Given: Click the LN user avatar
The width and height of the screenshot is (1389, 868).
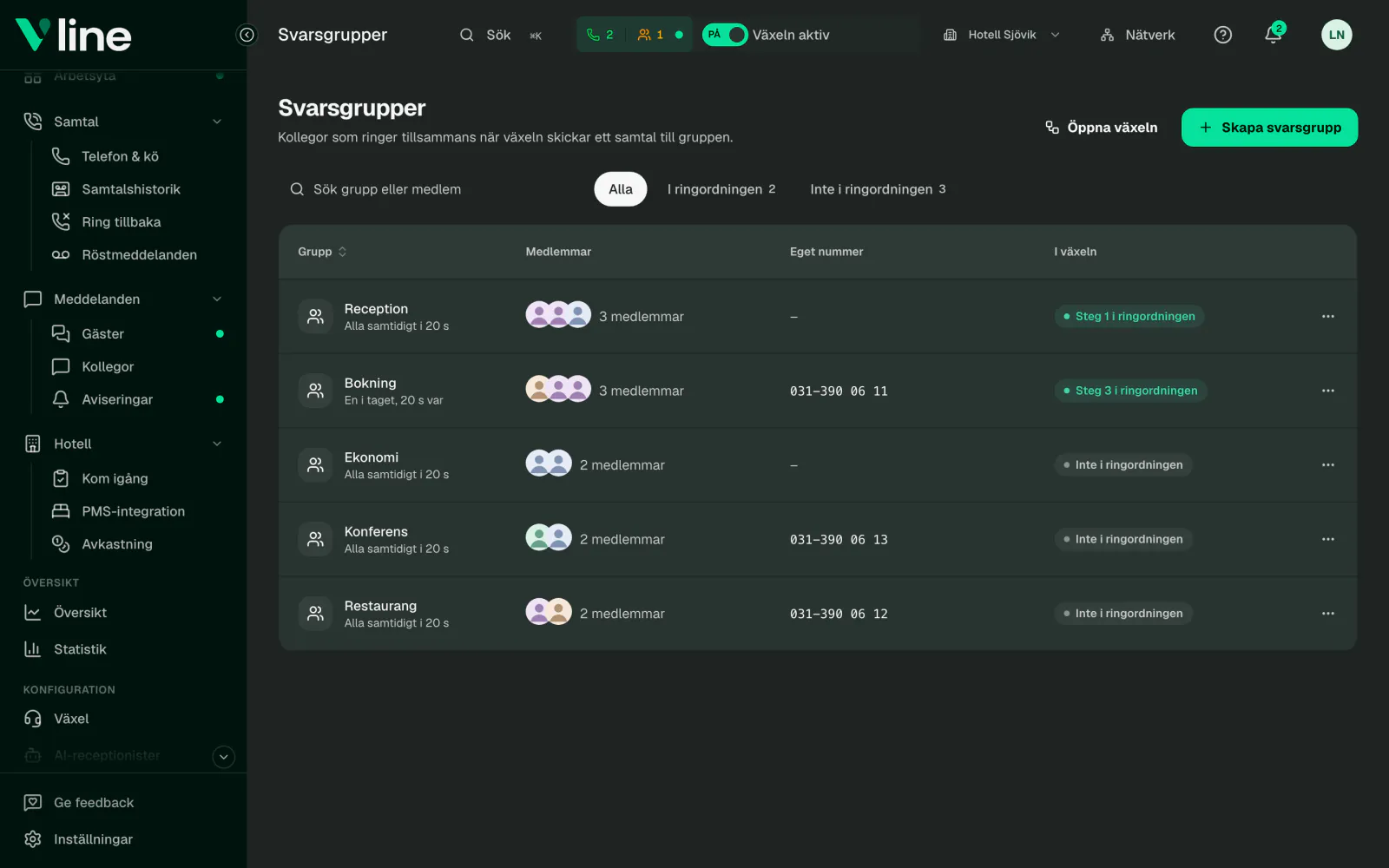Looking at the screenshot, I should [1336, 35].
